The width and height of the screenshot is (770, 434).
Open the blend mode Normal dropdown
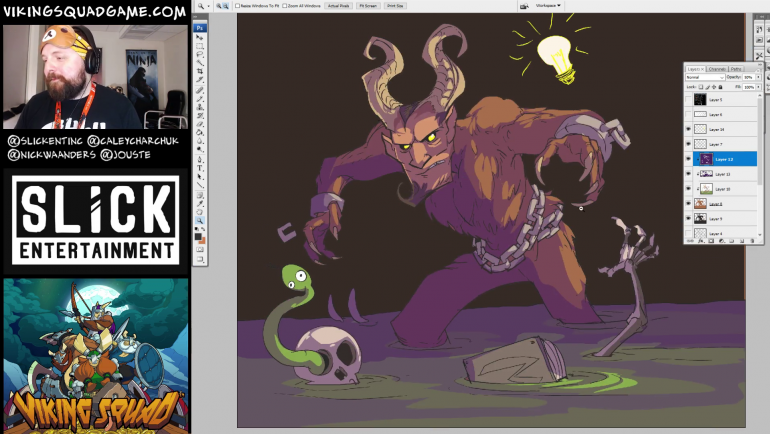[x=705, y=77]
